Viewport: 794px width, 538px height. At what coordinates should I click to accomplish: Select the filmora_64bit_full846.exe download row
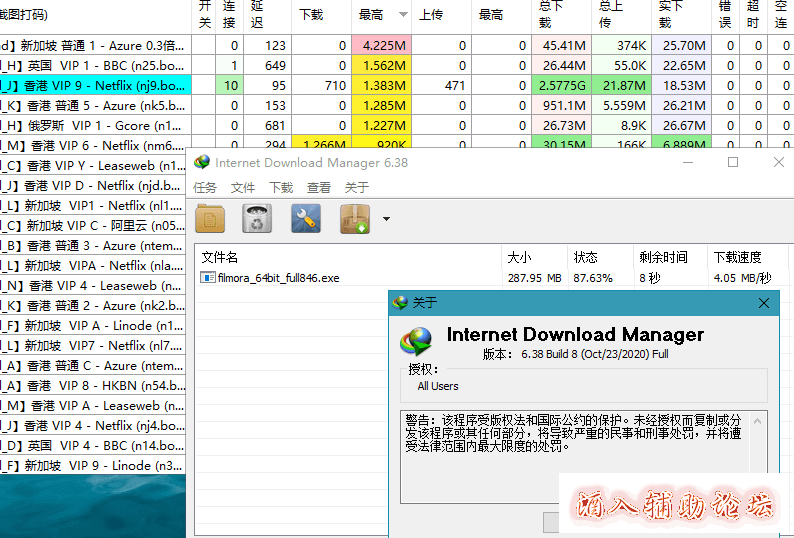(280, 278)
